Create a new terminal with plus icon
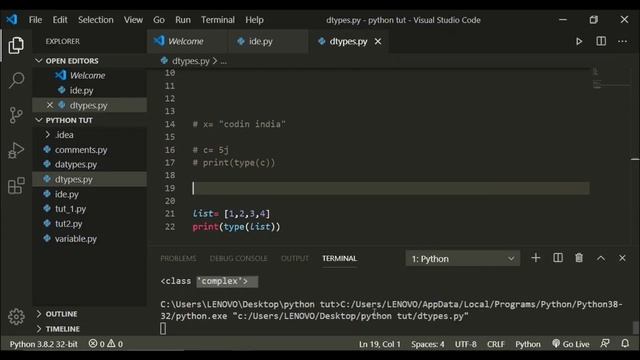The width and height of the screenshot is (640, 360). (x=536, y=258)
